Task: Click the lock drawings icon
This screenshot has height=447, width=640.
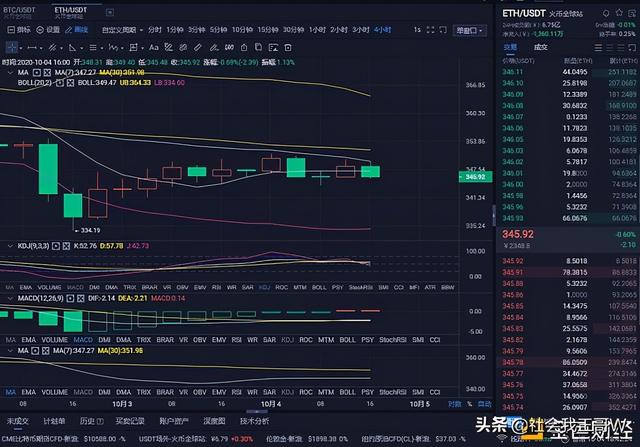Action: click(x=244, y=48)
